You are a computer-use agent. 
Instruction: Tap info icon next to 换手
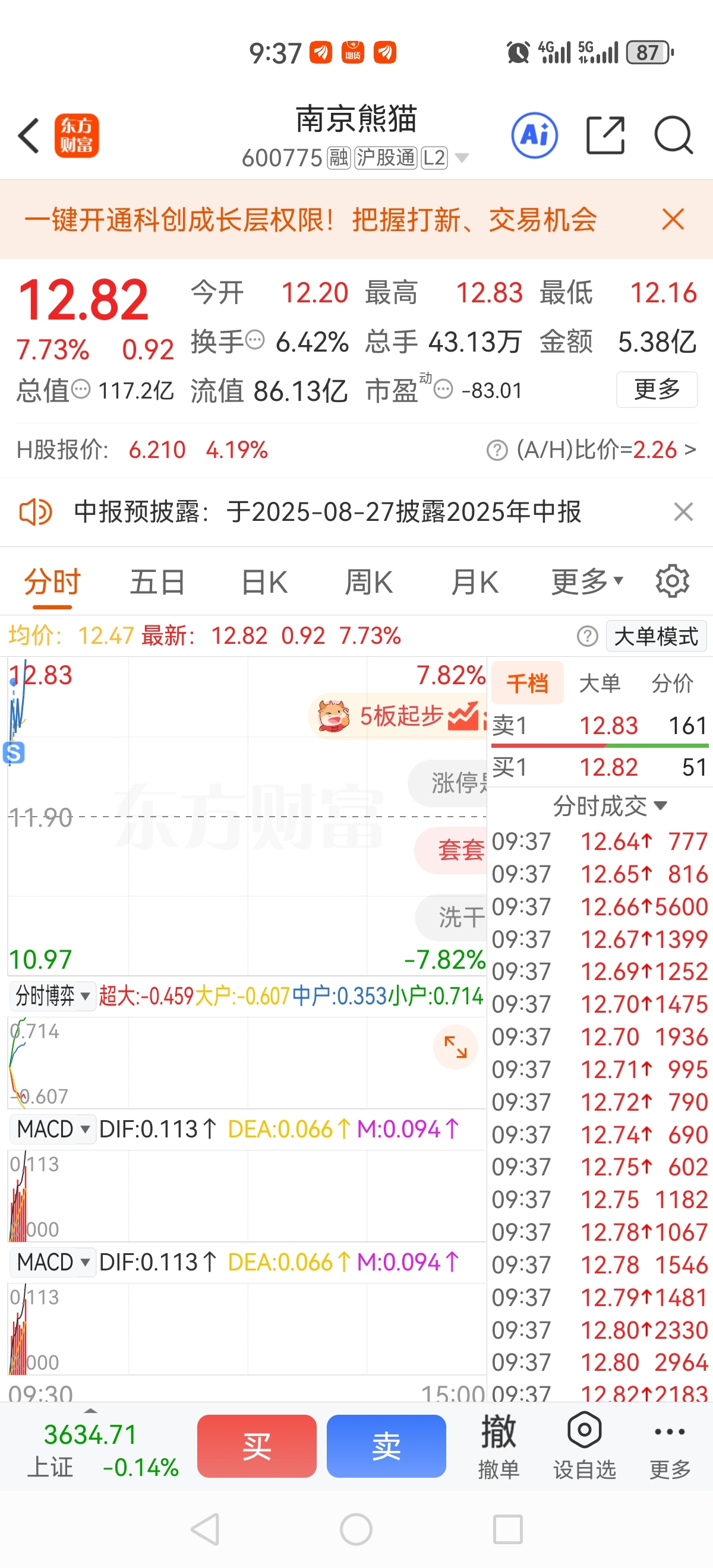click(254, 340)
